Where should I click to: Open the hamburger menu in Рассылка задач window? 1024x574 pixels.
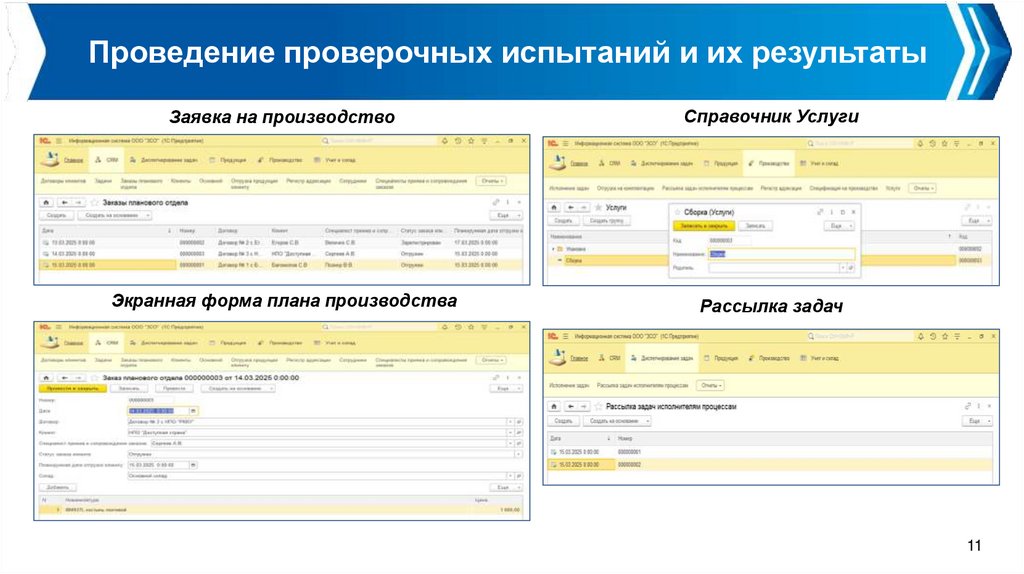pos(566,336)
